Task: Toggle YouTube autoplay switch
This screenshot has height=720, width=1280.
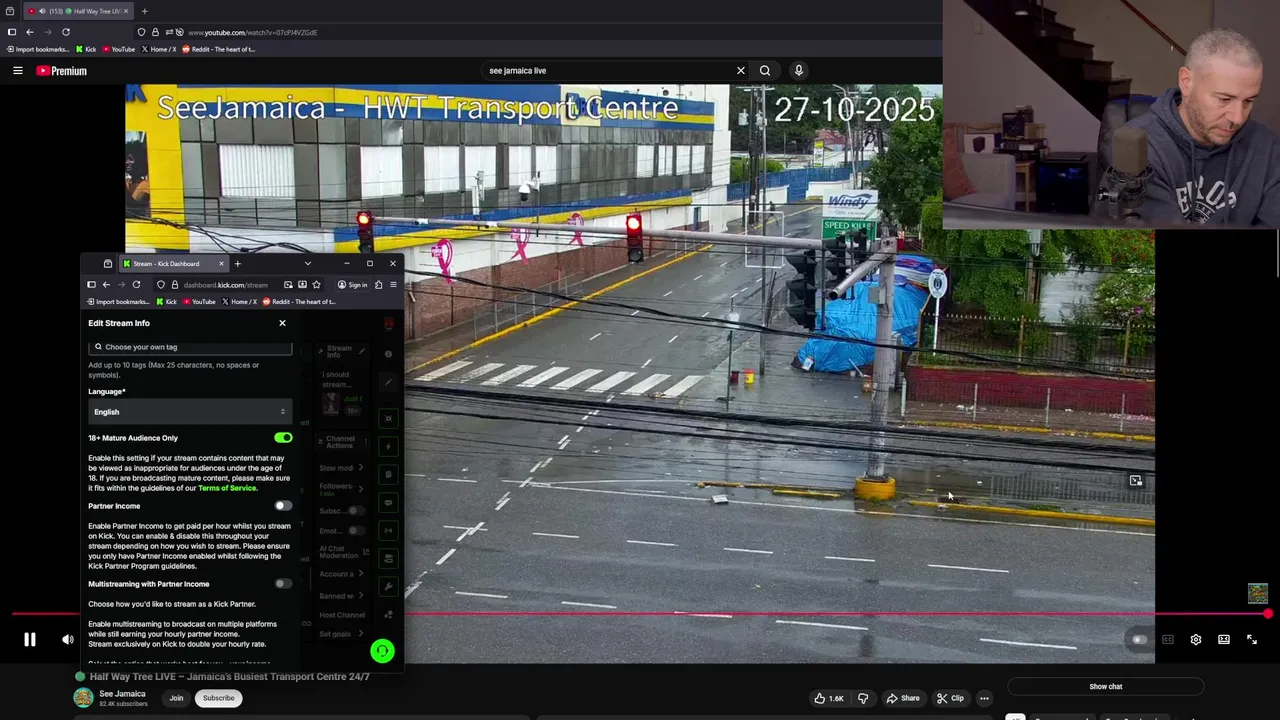Action: pos(1139,640)
